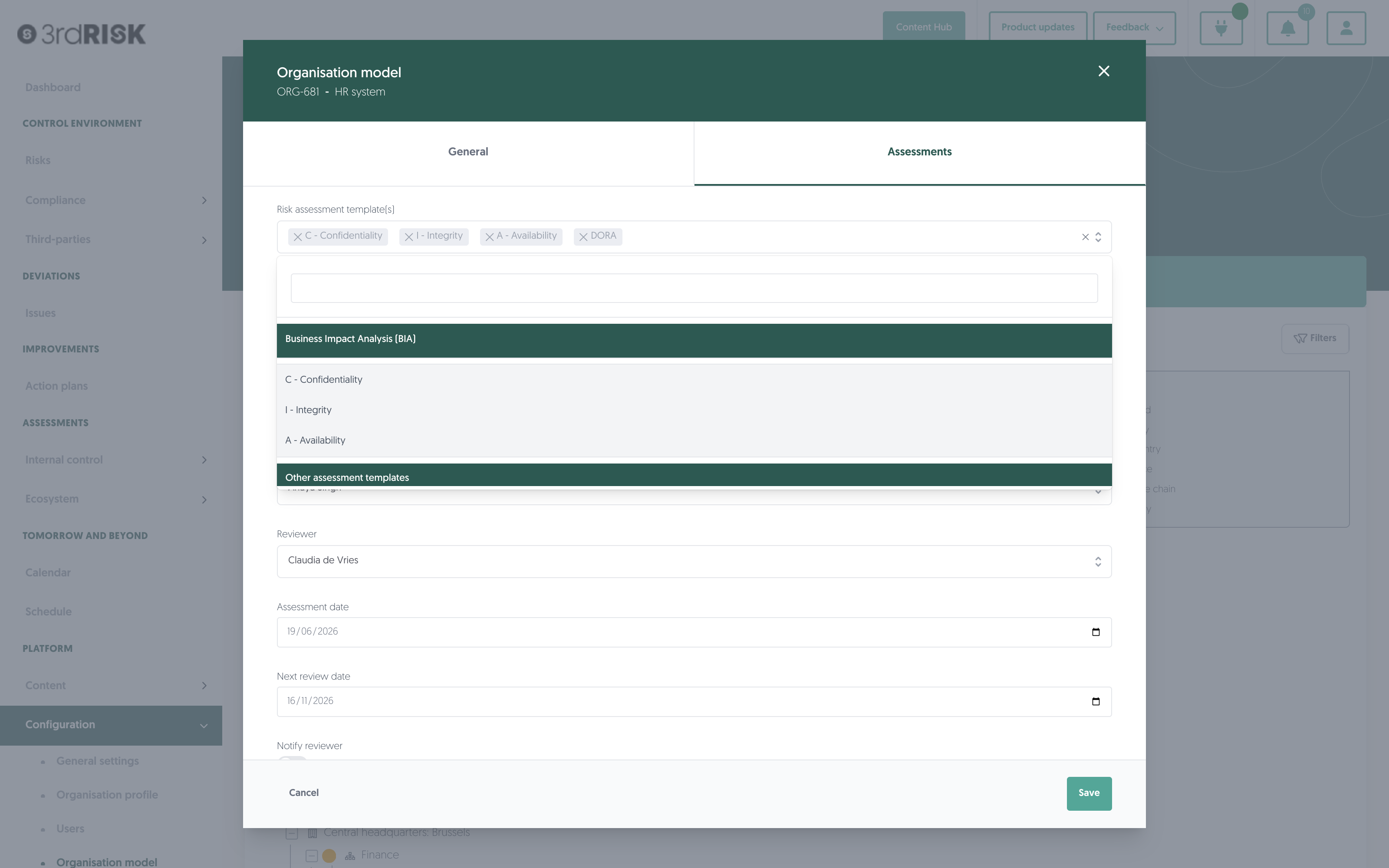Open Action plans
Viewport: 1389px width, 868px height.
pyautogui.click(x=56, y=386)
